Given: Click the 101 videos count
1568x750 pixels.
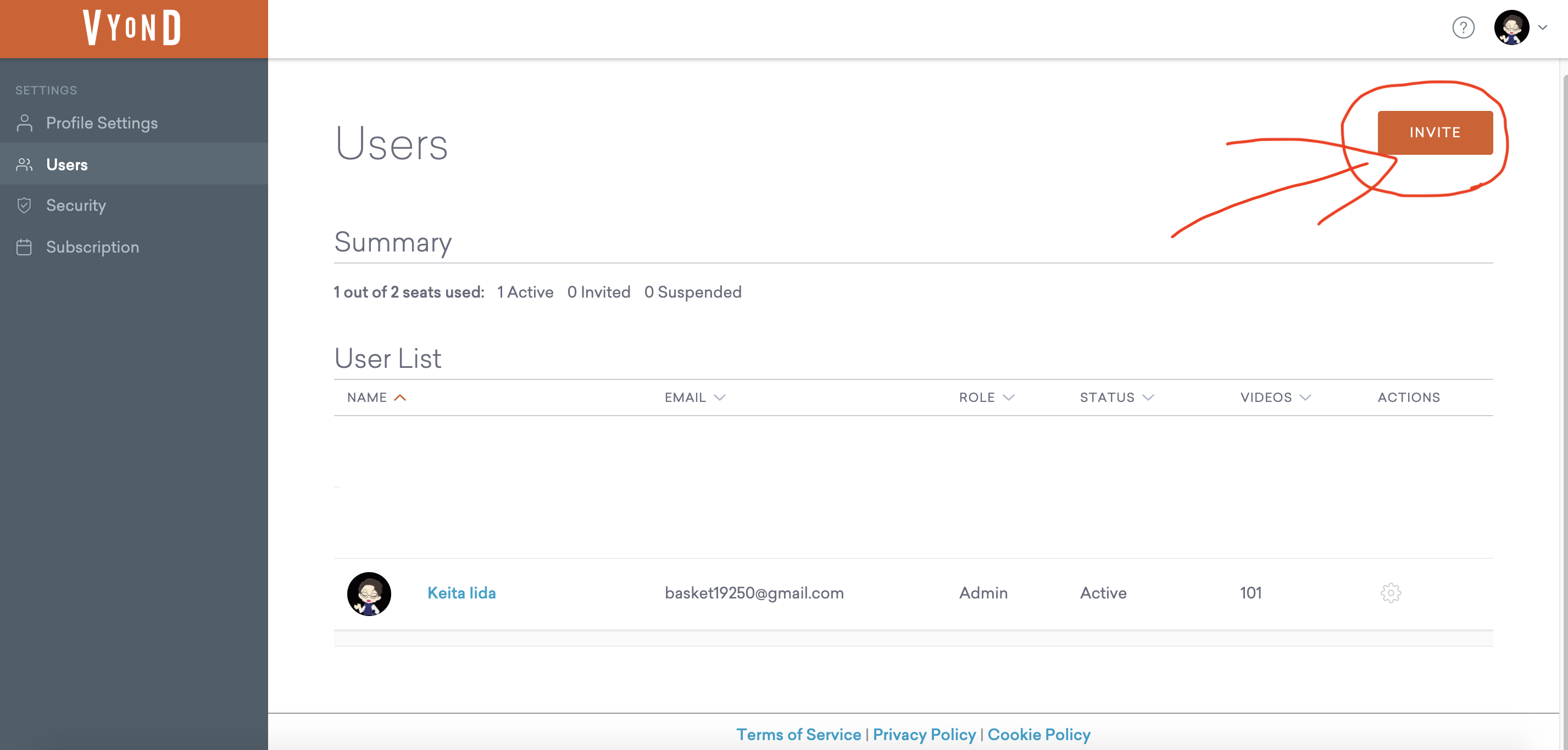Looking at the screenshot, I should pos(1251,593).
